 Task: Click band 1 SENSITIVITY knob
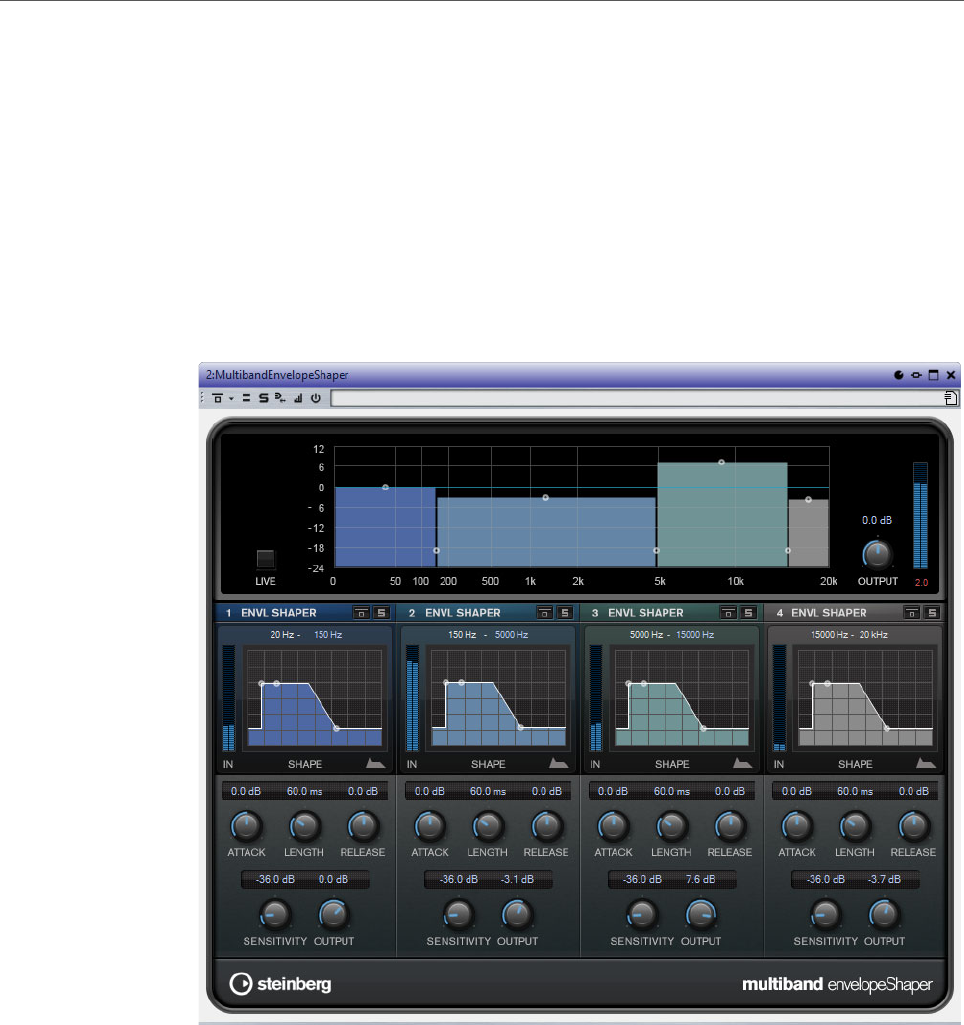click(x=274, y=915)
